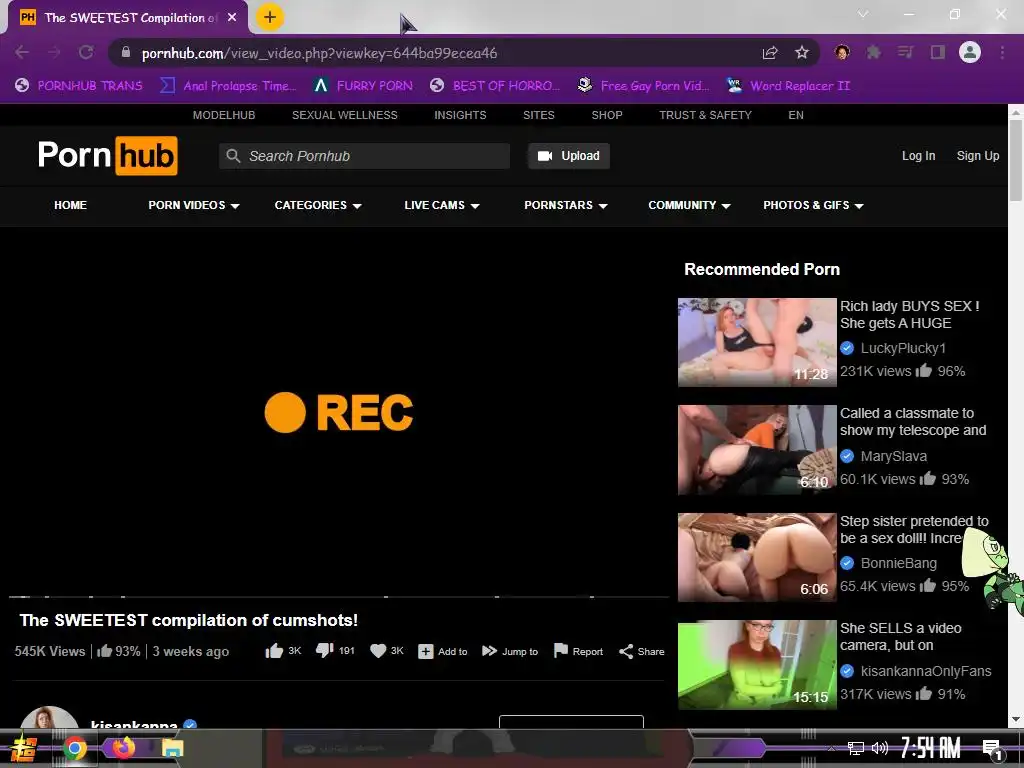Open the Share icon below the video
The width and height of the screenshot is (1024, 768).
click(x=626, y=652)
